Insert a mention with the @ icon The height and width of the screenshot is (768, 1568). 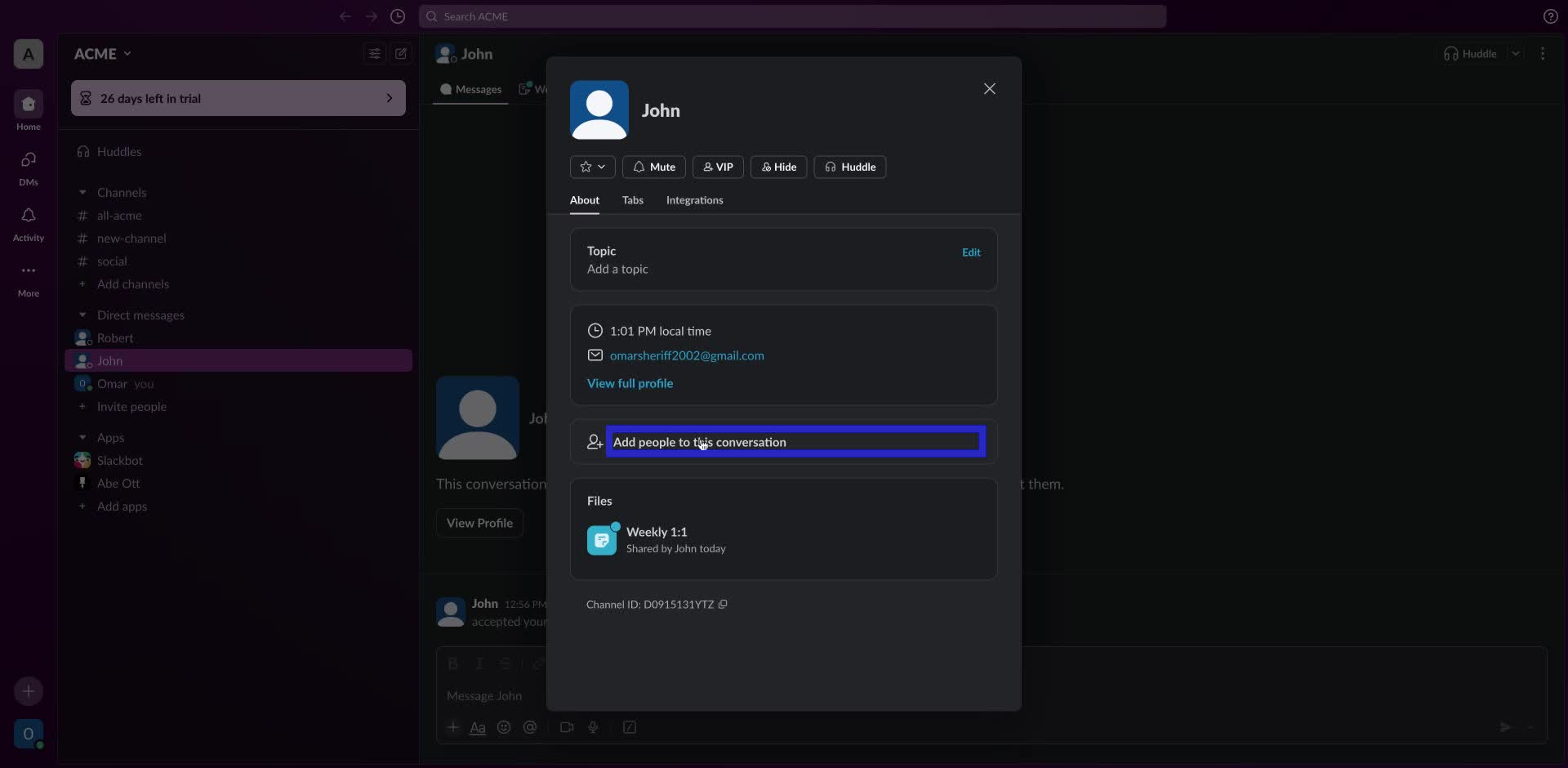coord(531,727)
